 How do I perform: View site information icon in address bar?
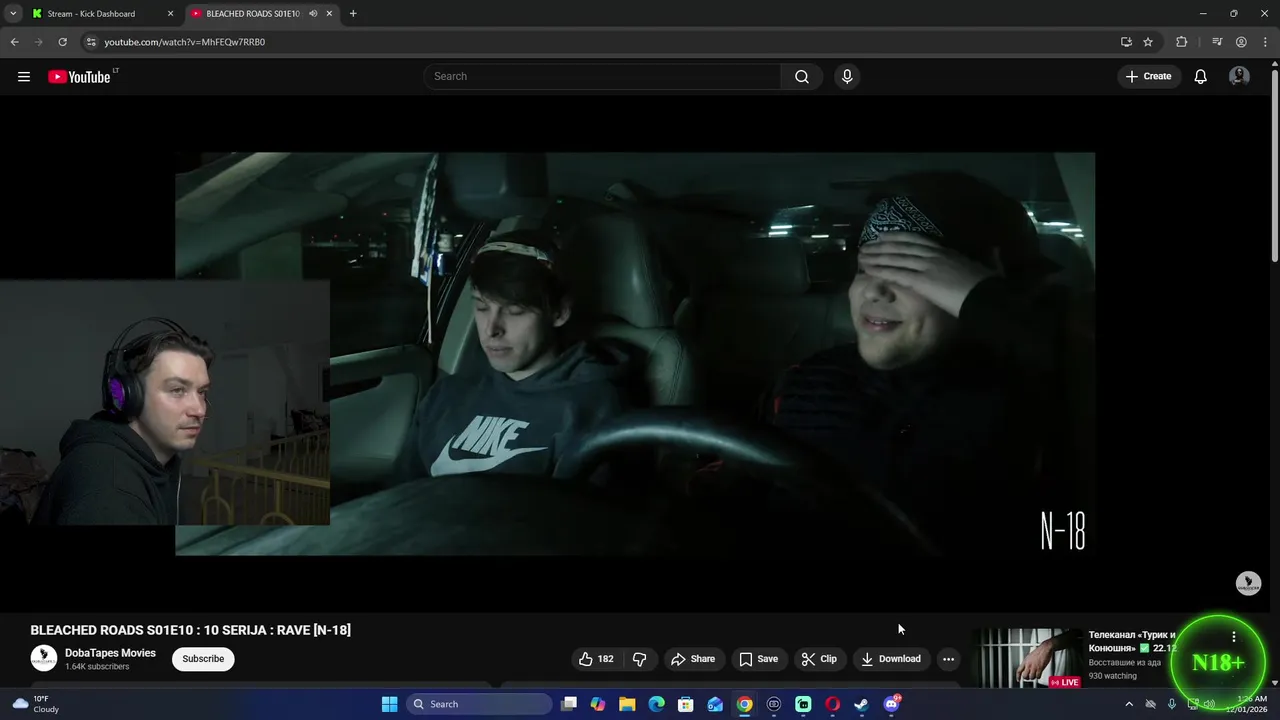pos(91,42)
